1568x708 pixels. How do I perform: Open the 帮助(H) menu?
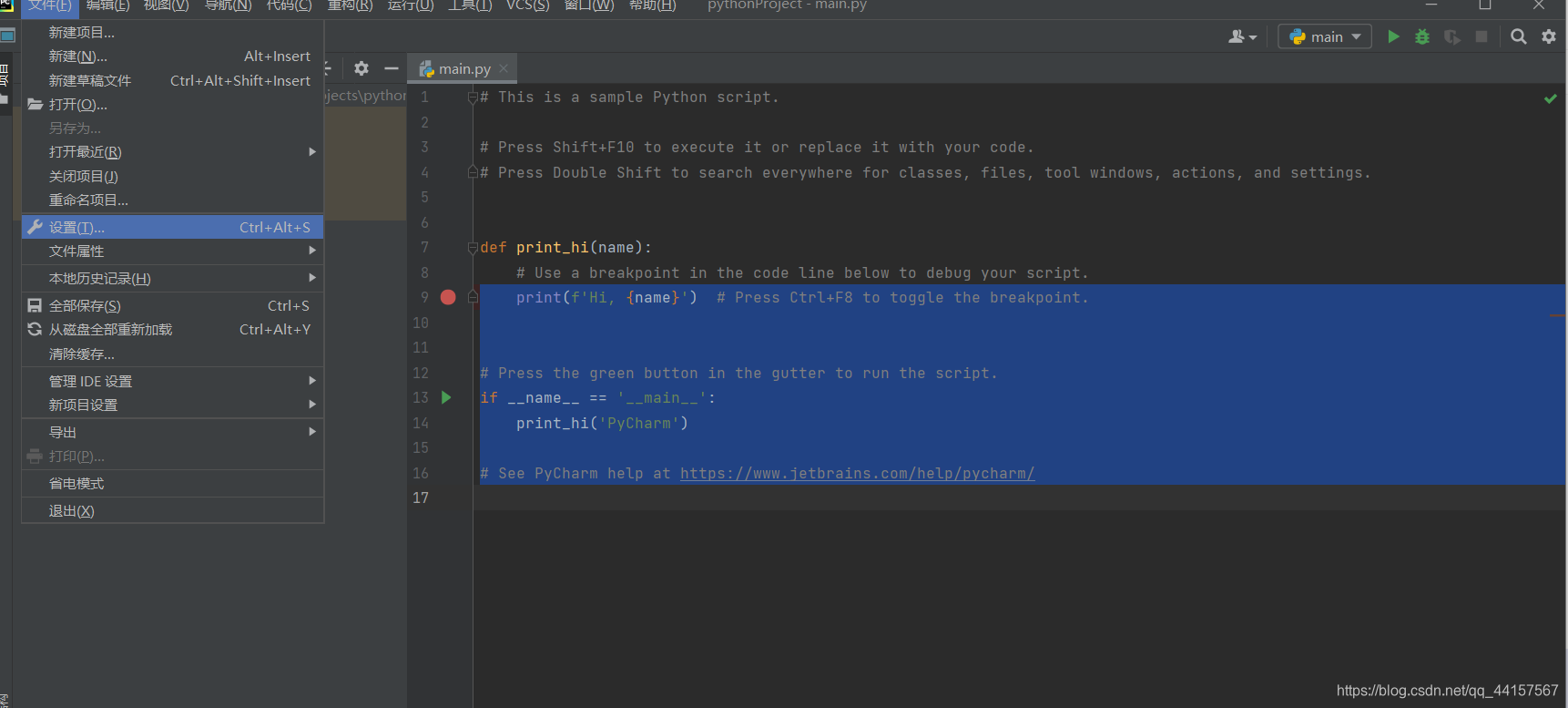(652, 5)
